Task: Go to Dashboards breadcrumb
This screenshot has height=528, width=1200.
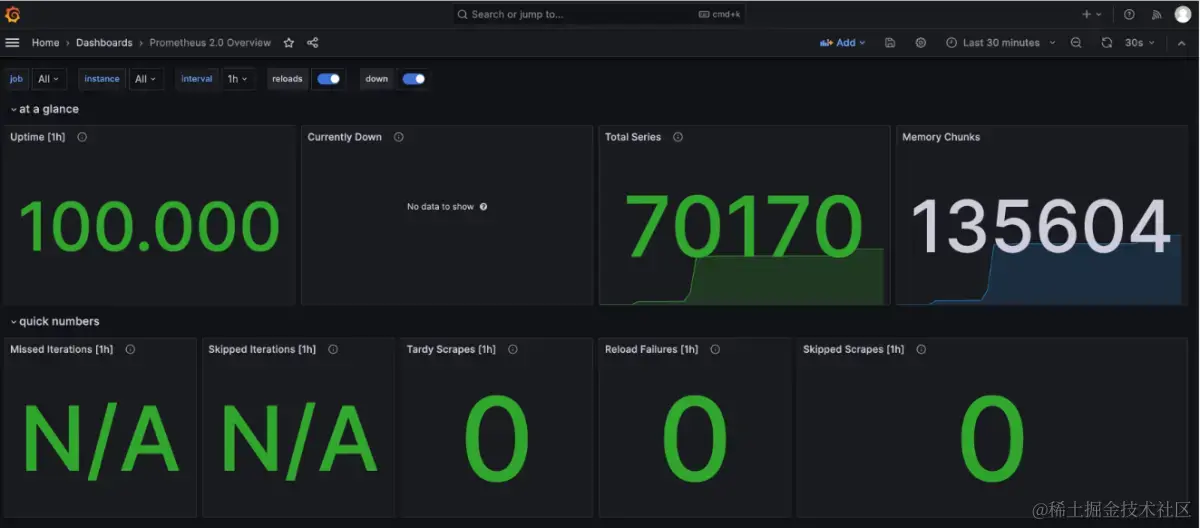Action: tap(104, 43)
